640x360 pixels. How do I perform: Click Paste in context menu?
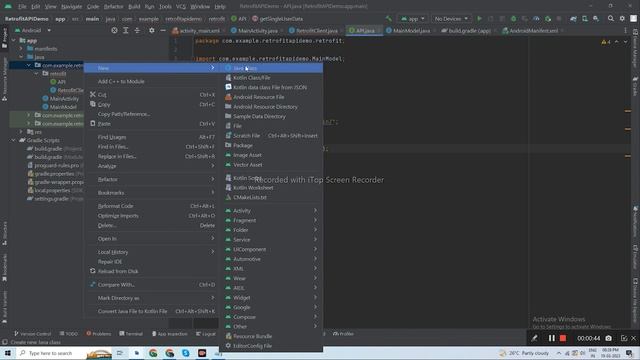click(x=151, y=124)
